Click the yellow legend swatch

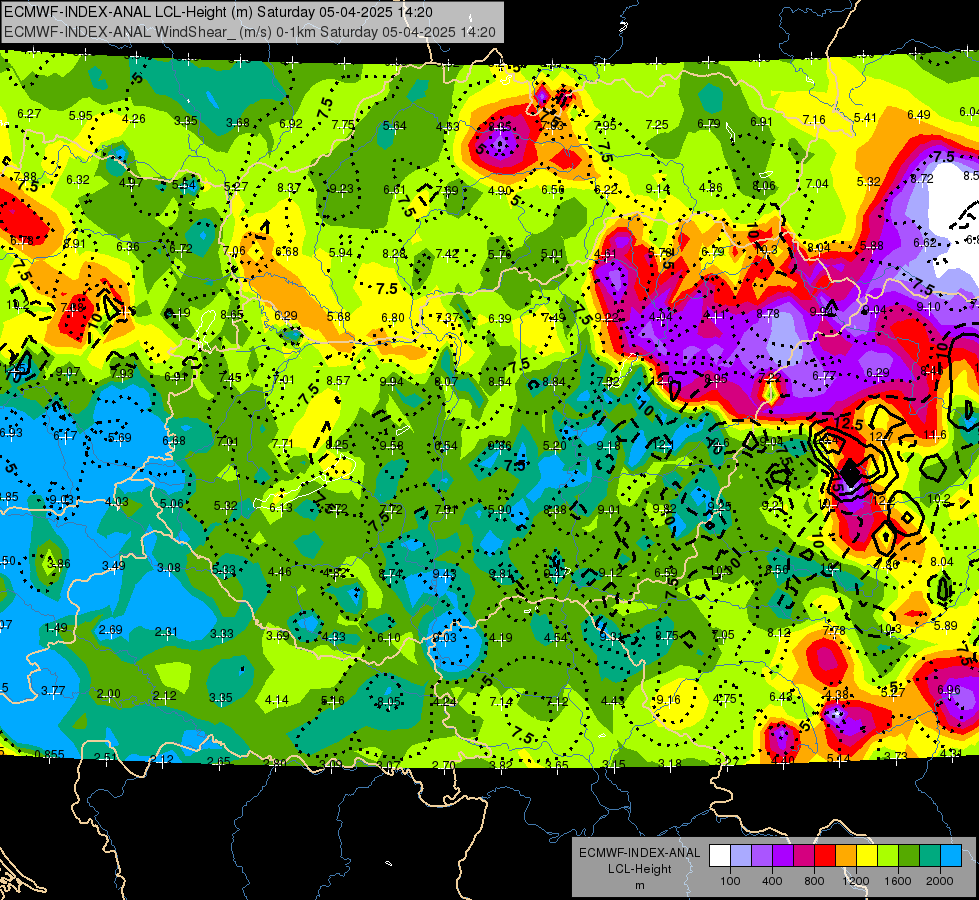tap(867, 856)
